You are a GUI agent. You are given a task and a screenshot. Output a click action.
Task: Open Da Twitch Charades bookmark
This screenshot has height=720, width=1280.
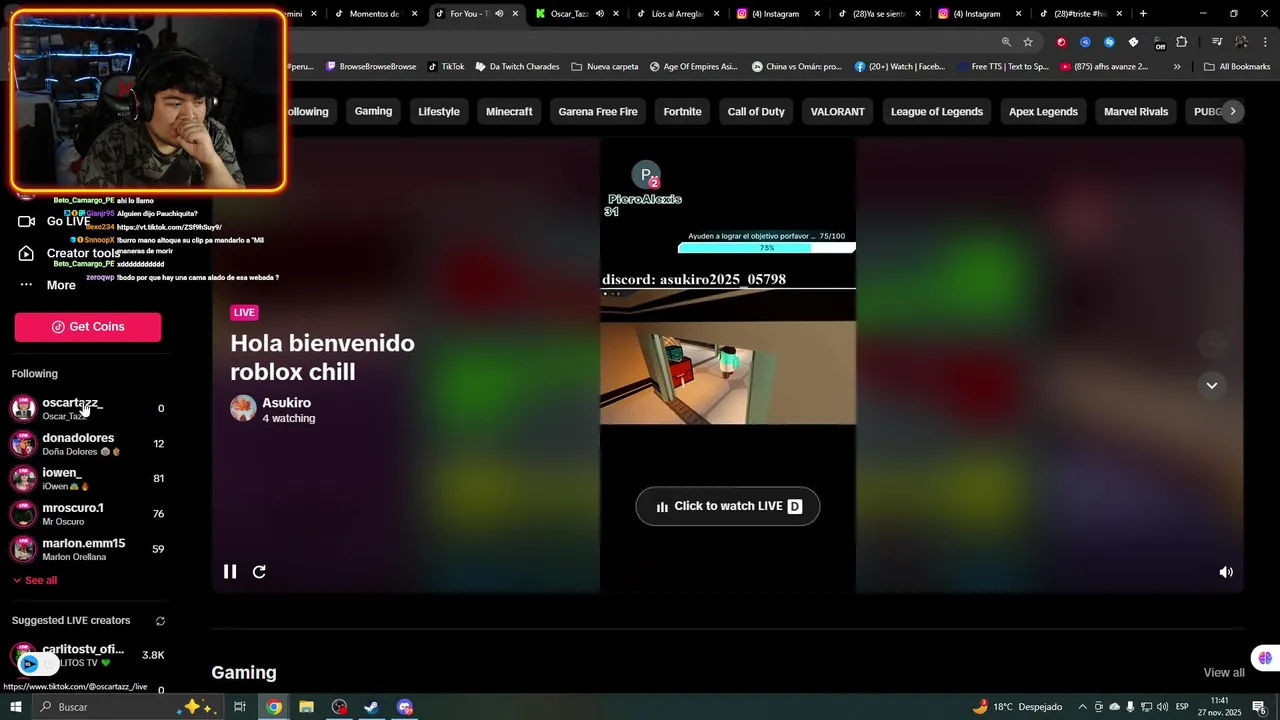coord(517,67)
